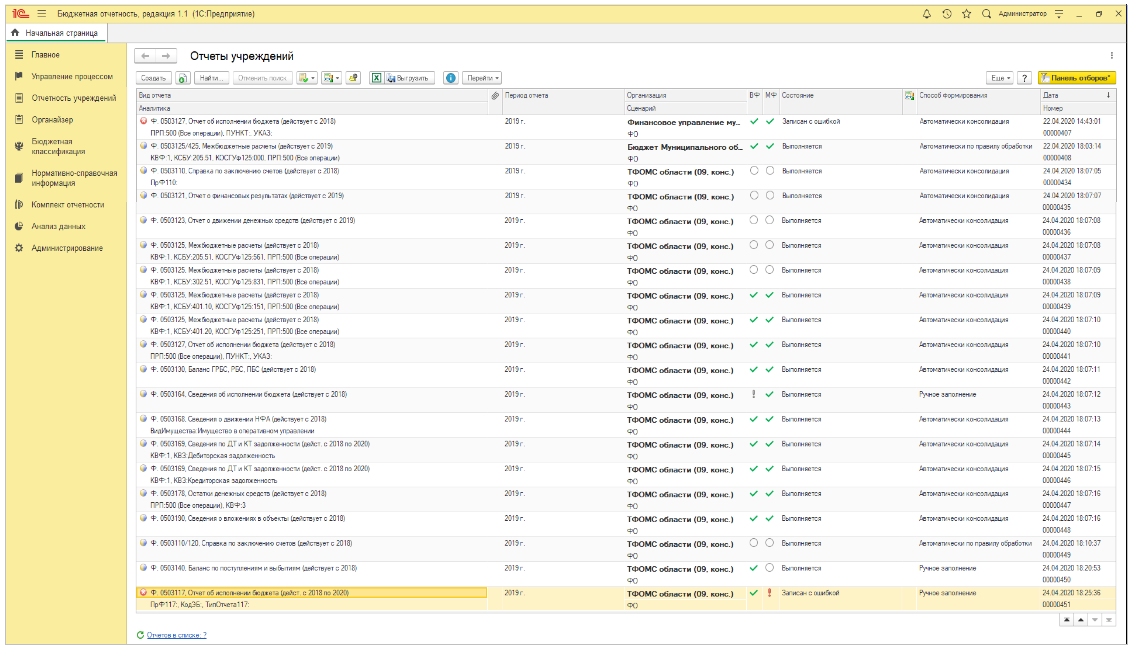This screenshot has width=1132, height=652.
Task: Select the 0503164 Сведения об исполнении бюджета row
Action: (x=626, y=400)
